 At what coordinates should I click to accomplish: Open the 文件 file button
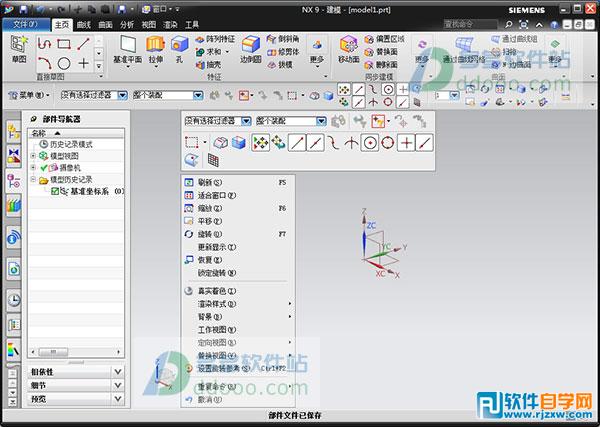pos(26,24)
